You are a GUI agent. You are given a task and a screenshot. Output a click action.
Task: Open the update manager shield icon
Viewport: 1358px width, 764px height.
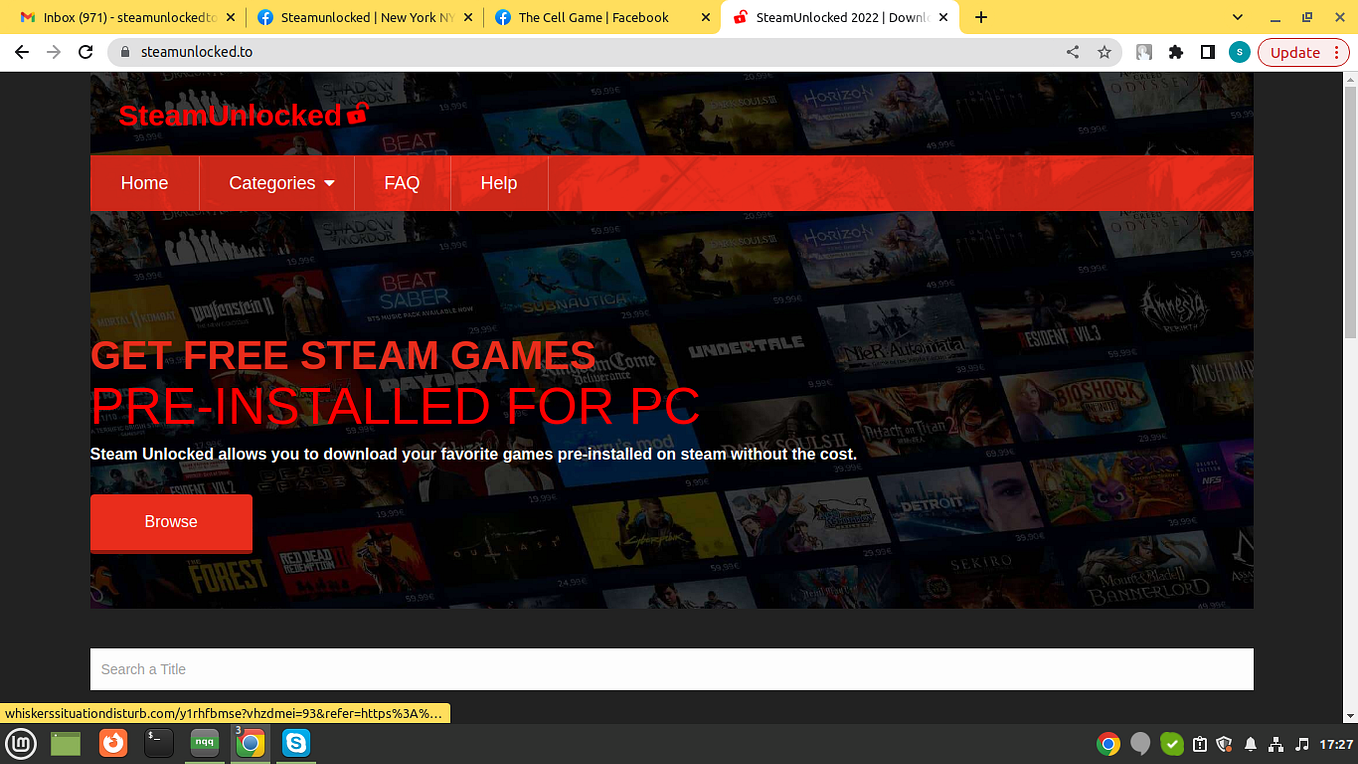point(1224,744)
